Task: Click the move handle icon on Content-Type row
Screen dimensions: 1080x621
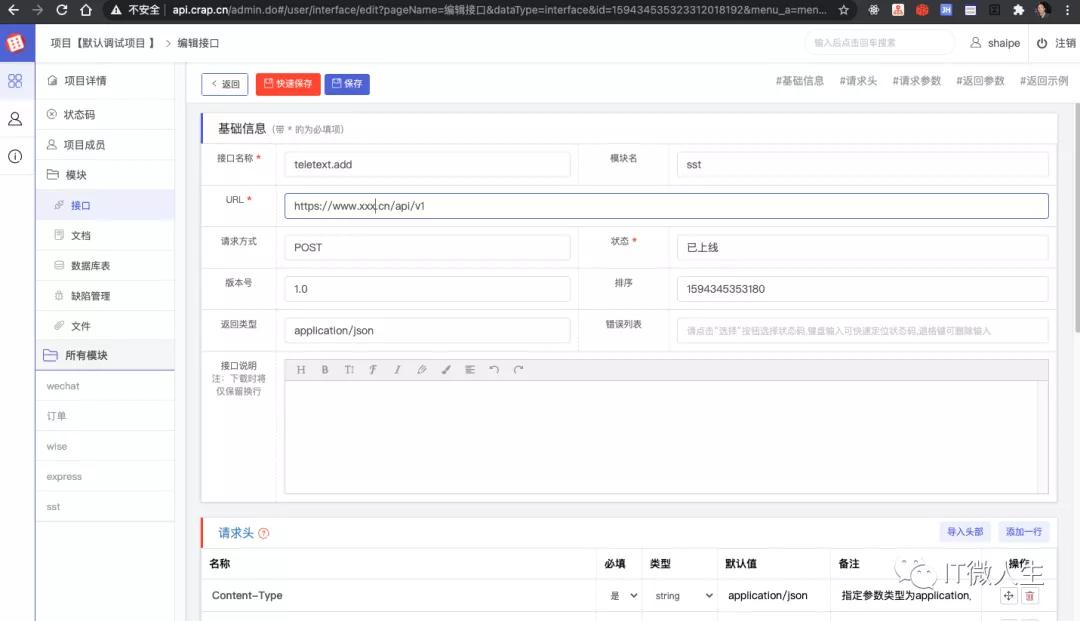Action: 1008,595
